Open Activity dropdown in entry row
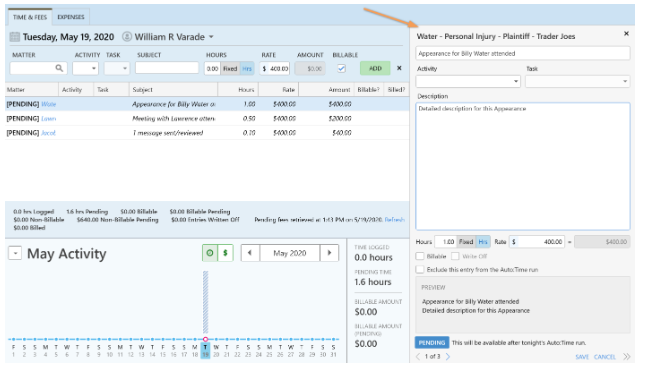The image size is (649, 374). (x=86, y=68)
